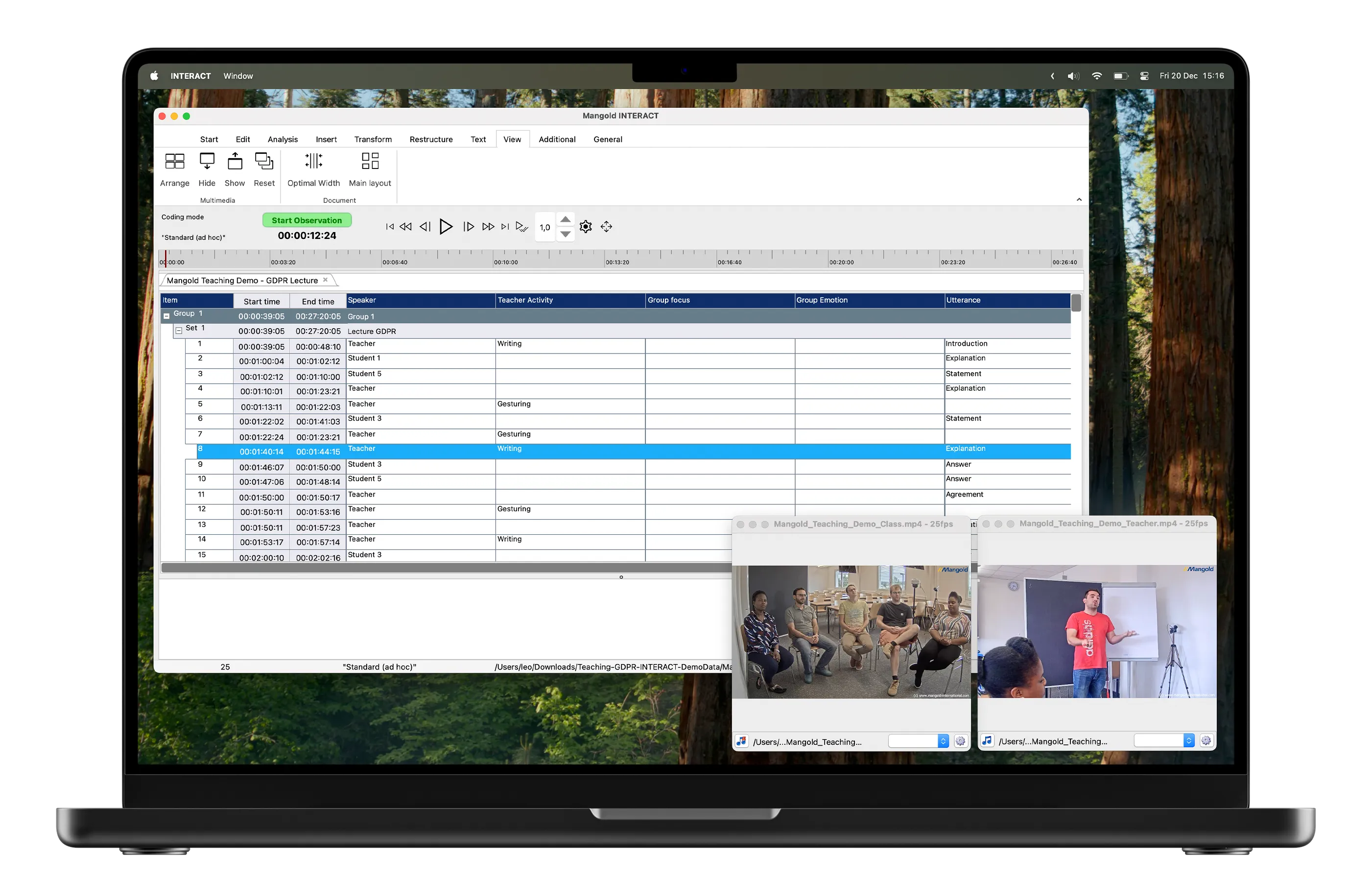Image resolution: width=1372 pixels, height=882 pixels.
Task: Click the rewind double-arrow button
Action: click(405, 227)
